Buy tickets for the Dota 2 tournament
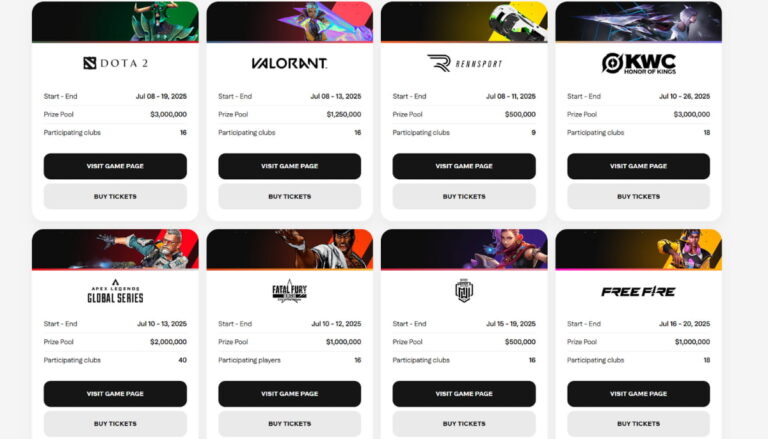768x439 pixels. (115, 196)
